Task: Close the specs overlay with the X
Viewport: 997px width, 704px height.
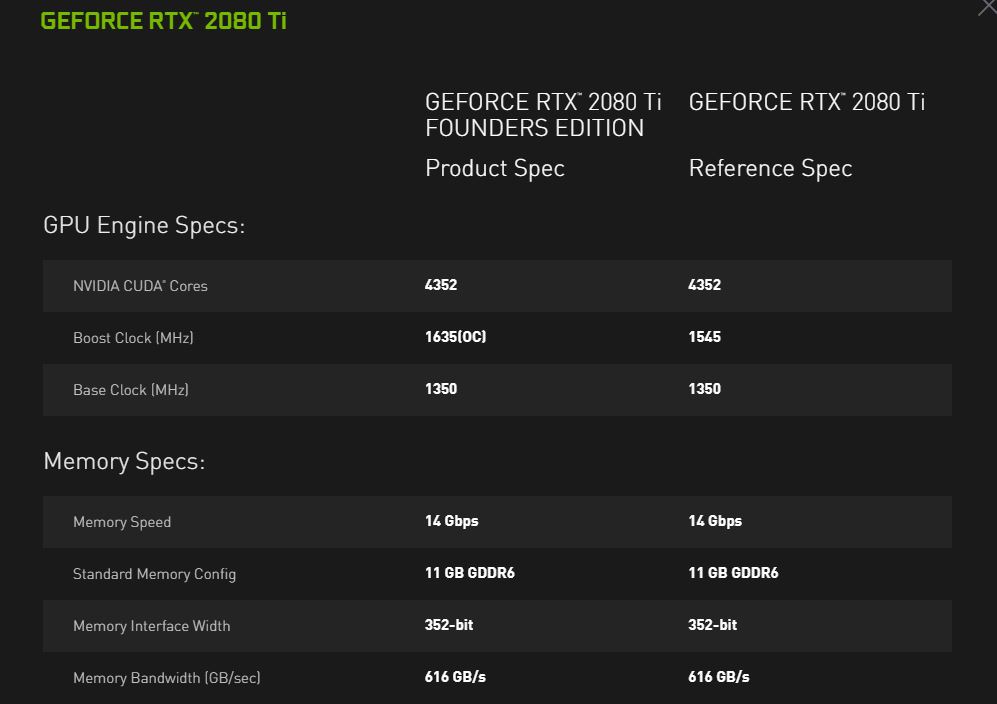Action: coord(986,8)
